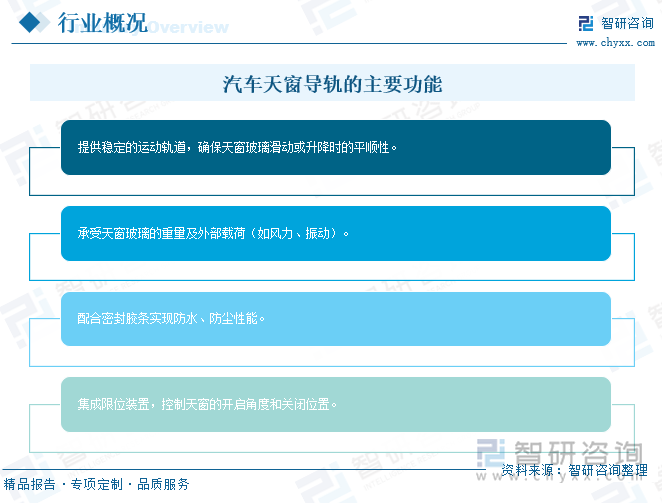Click the footer text 精品报告
Screen dimensions: 662x503
tap(30, 484)
